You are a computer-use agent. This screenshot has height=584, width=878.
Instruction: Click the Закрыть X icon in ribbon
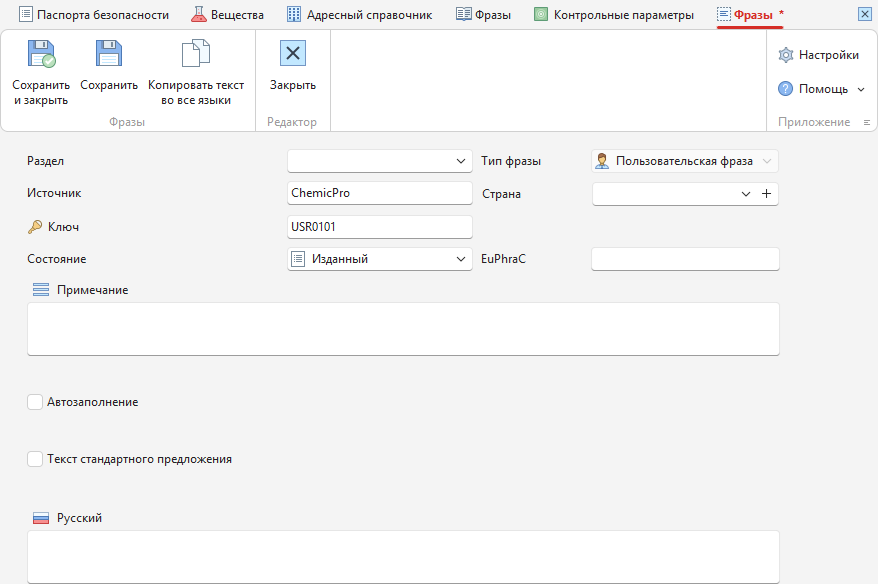[293, 53]
